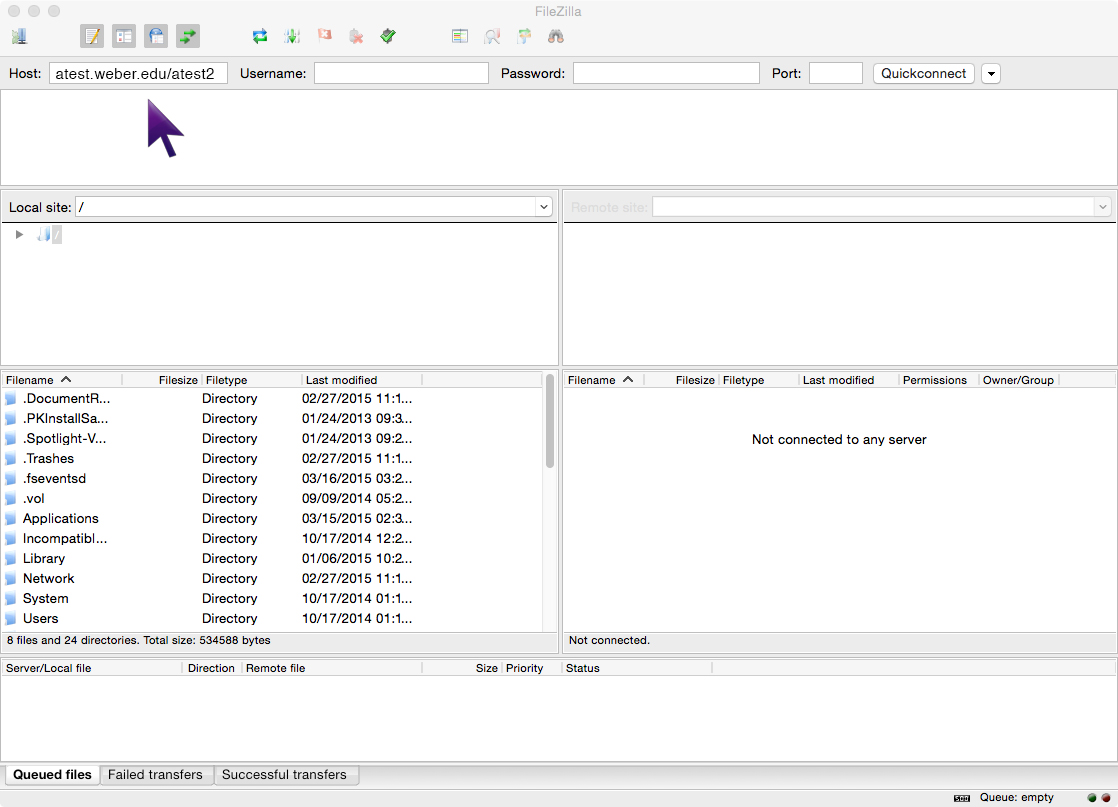Click the reconnect to last server icon

pos(388,37)
